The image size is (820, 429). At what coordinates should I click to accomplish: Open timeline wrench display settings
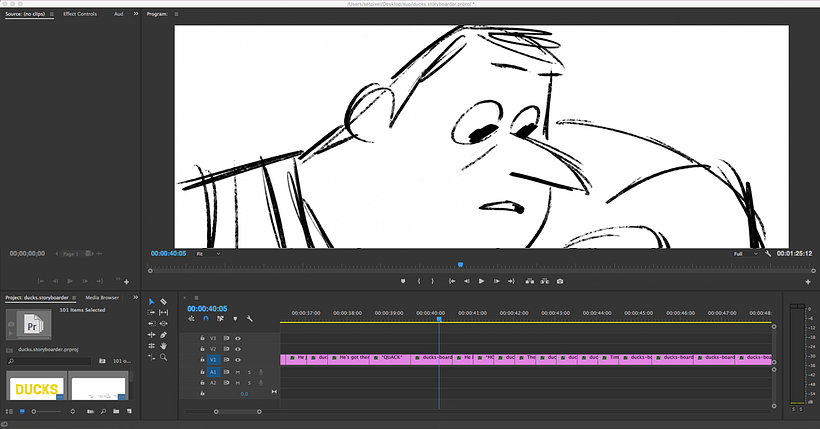pos(249,319)
